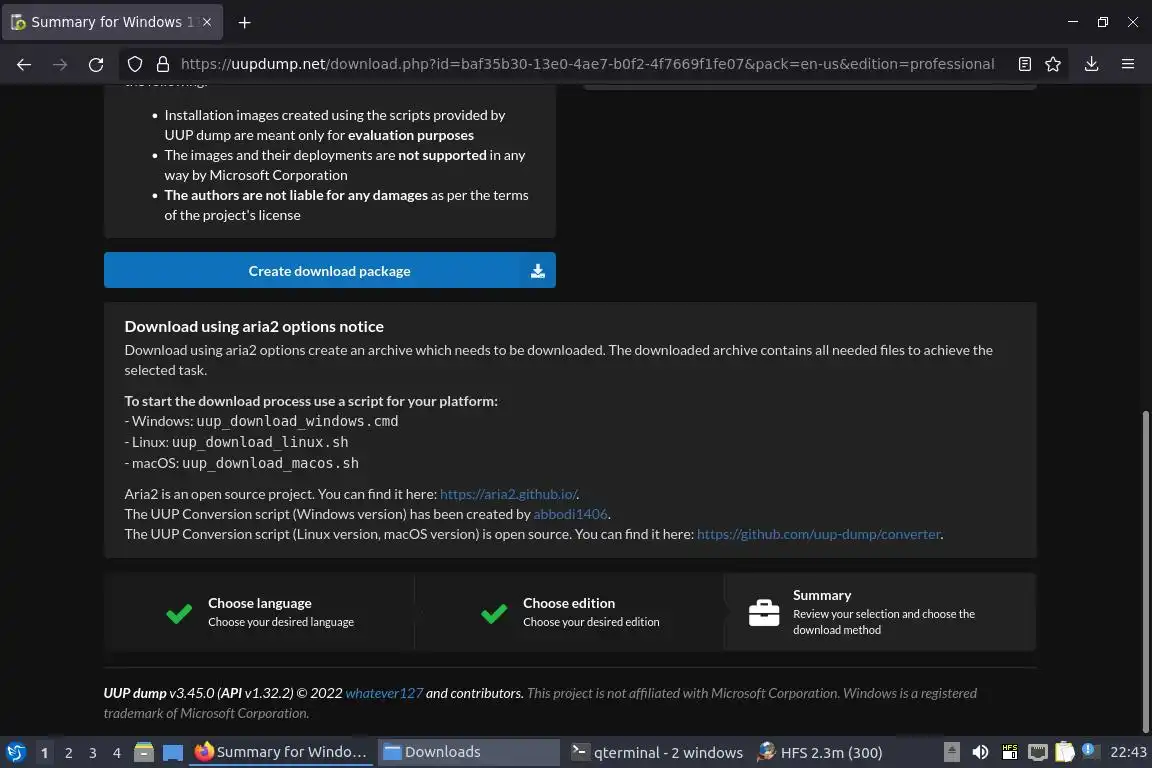1152x768 pixels.
Task: Click the HFS tray icon
Action: pos(1009,752)
